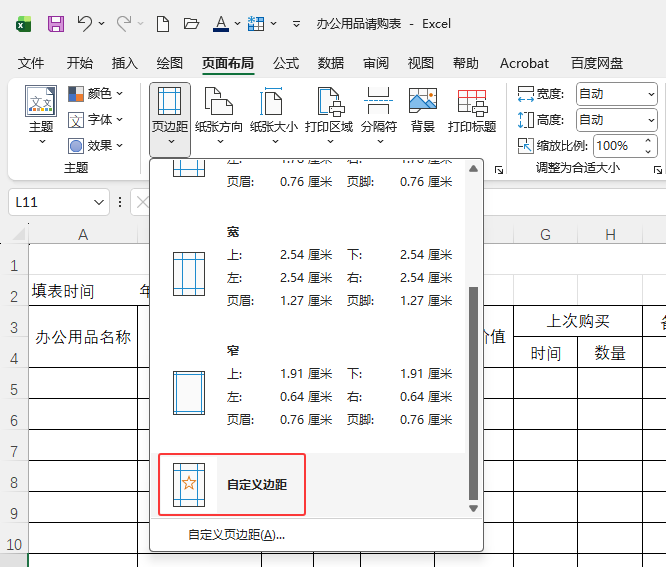666x567 pixels.
Task: Open 分隔符 breaks menu
Action: pos(379,116)
